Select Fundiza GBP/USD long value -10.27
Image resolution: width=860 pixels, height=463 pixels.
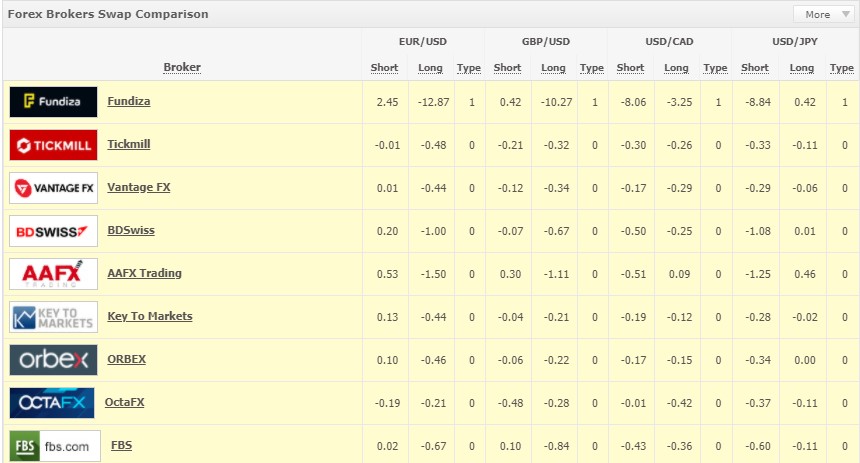(556, 102)
